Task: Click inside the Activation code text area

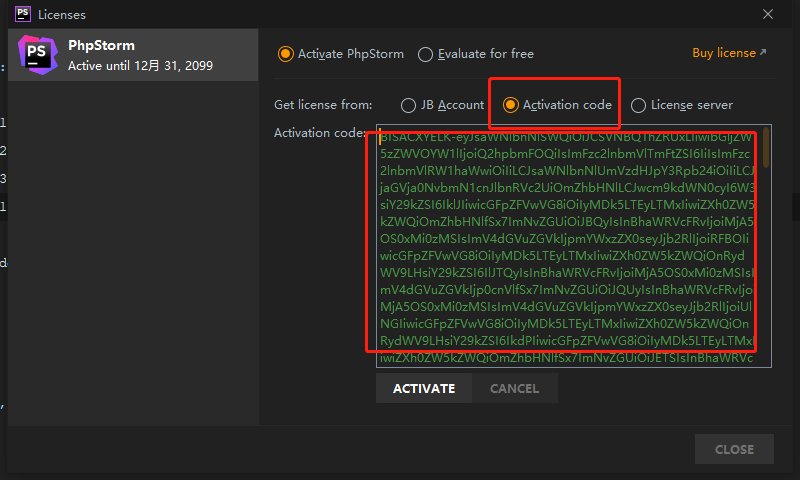Action: point(573,246)
